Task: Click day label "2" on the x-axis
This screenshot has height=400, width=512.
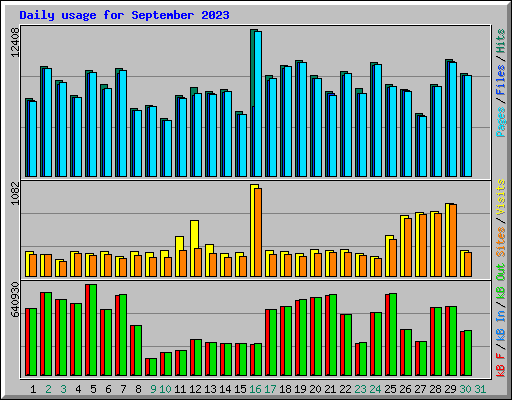Action: coord(48,389)
